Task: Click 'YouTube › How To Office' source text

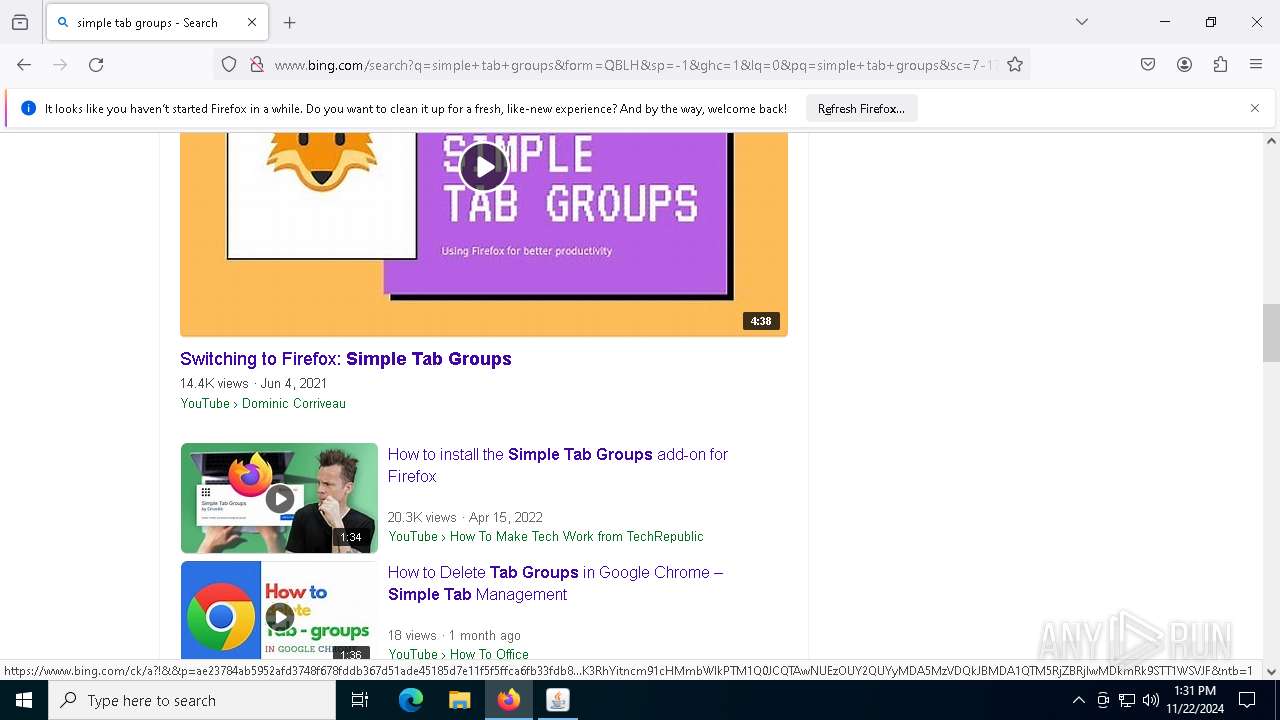Action: pos(458,654)
